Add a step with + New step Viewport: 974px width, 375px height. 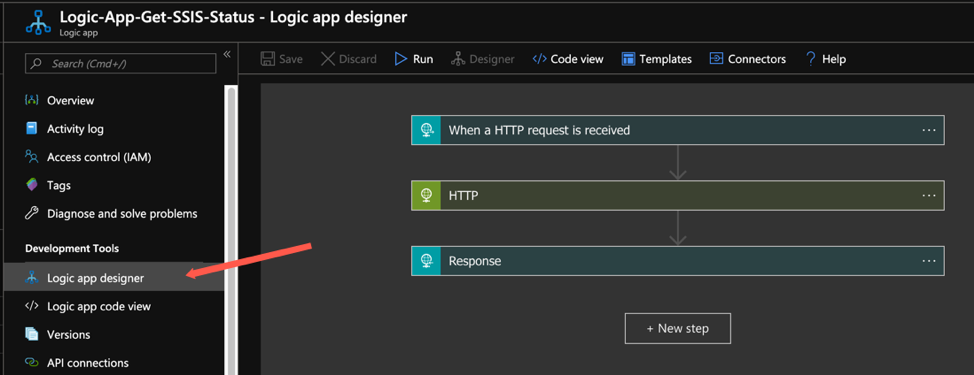(x=678, y=328)
